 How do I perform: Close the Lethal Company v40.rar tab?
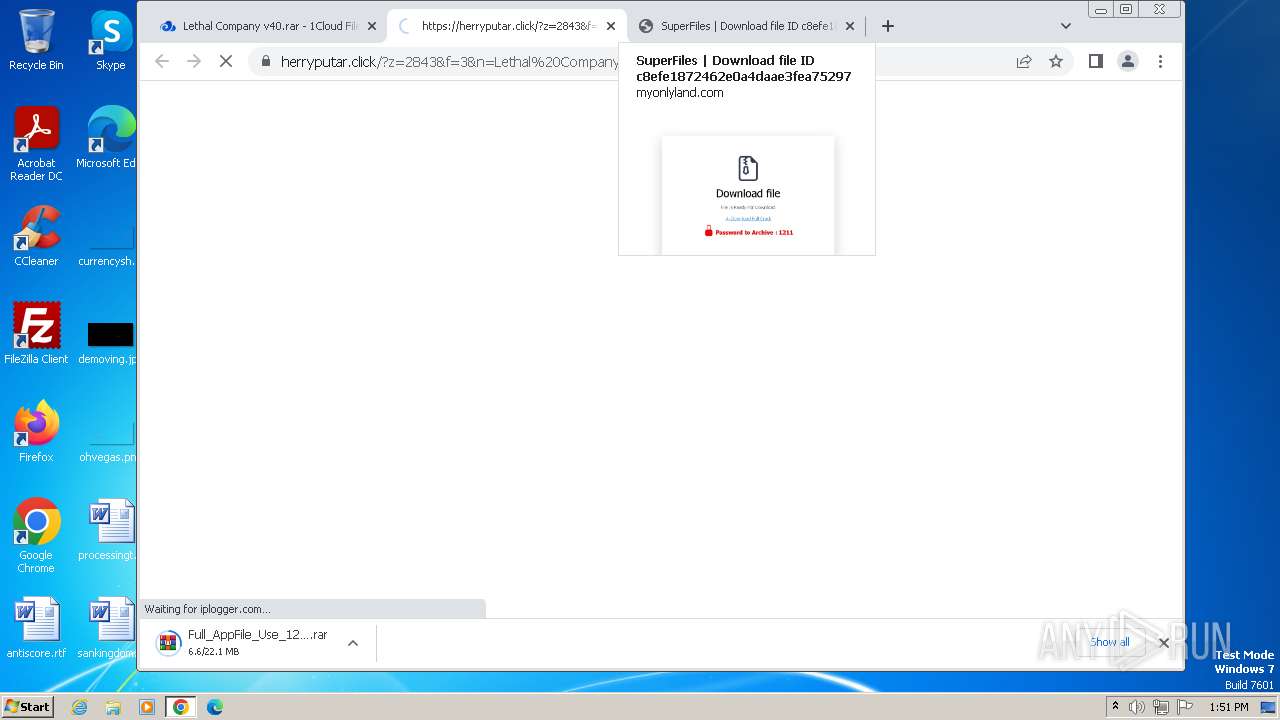coord(372,26)
